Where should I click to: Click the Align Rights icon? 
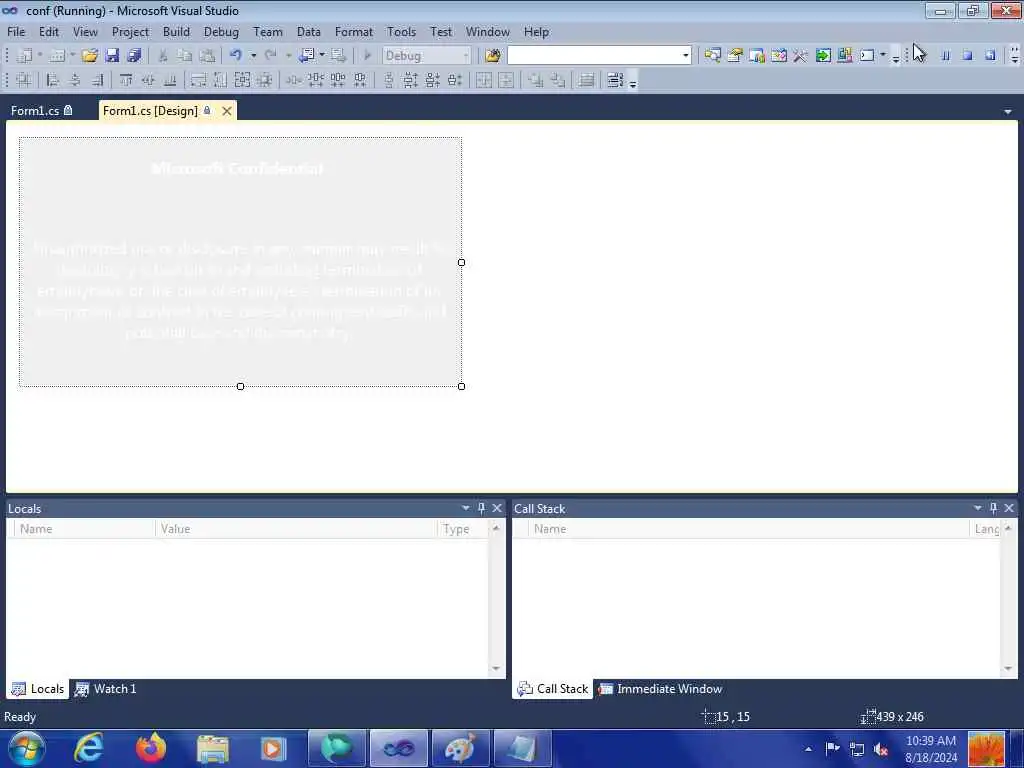coord(97,80)
